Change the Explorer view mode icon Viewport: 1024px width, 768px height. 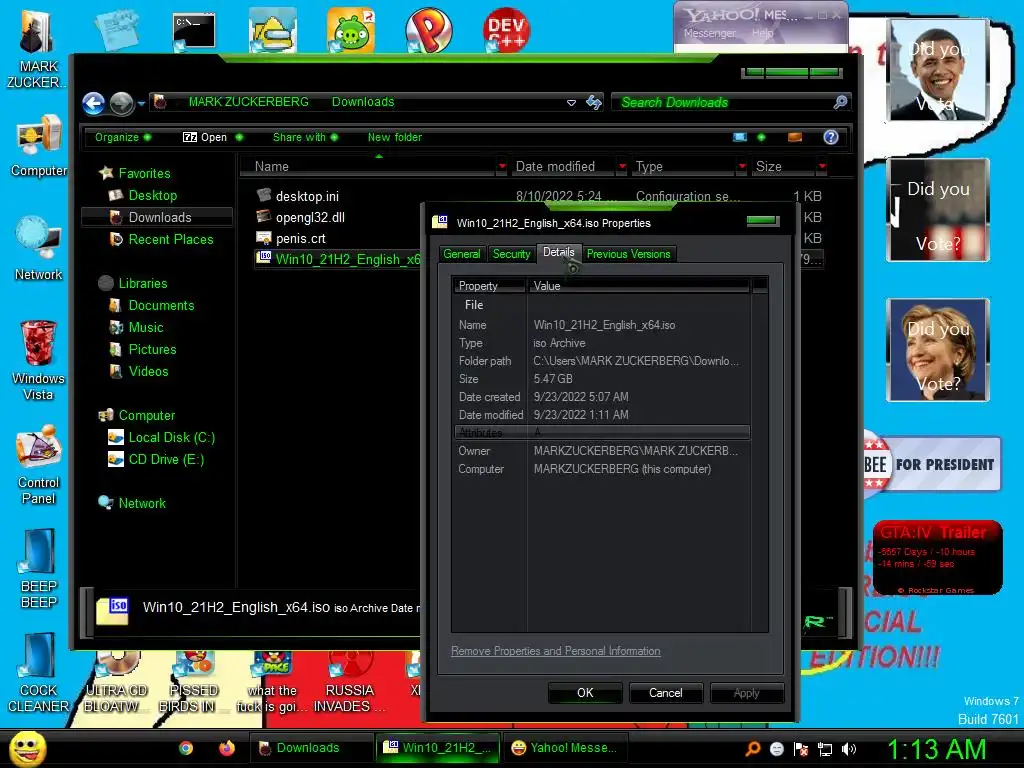pos(739,137)
